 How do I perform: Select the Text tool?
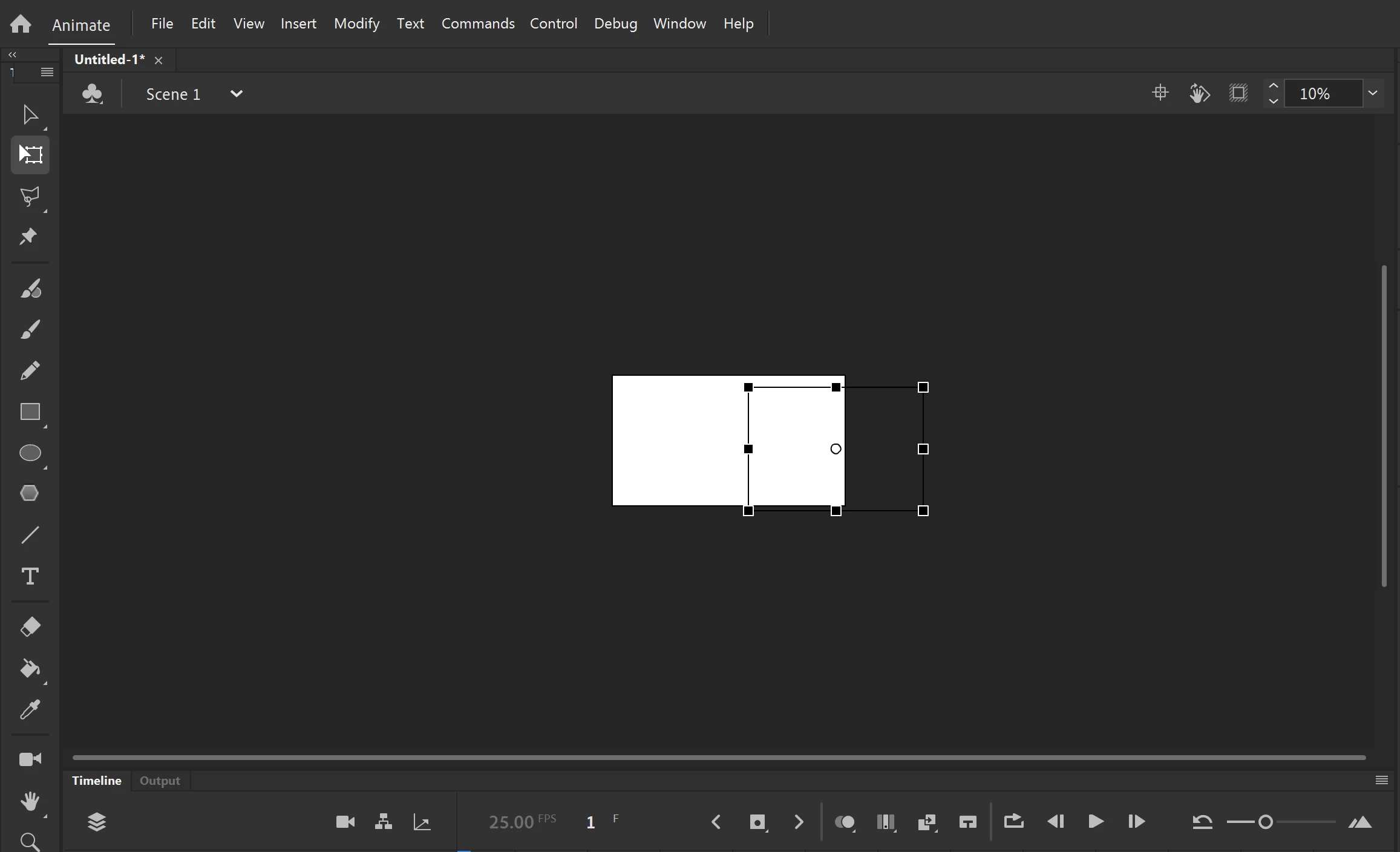coord(30,575)
